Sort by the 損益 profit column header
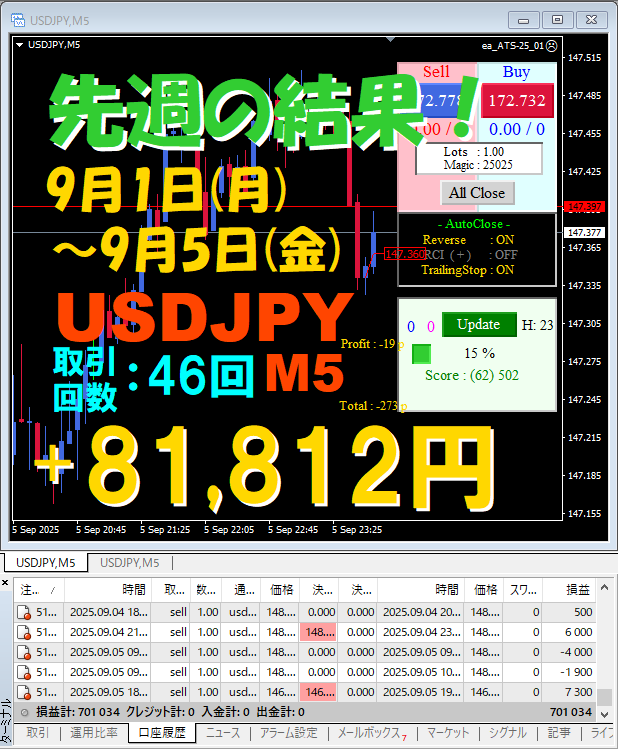 (x=569, y=590)
